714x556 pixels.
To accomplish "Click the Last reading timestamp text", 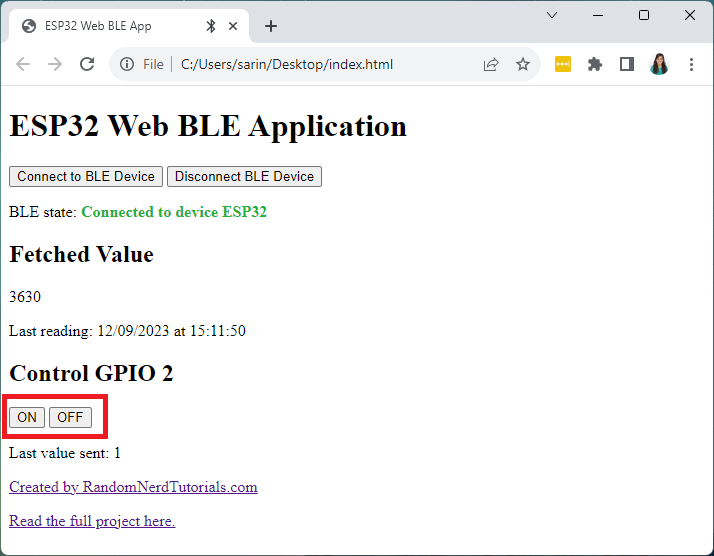I will (x=127, y=331).
